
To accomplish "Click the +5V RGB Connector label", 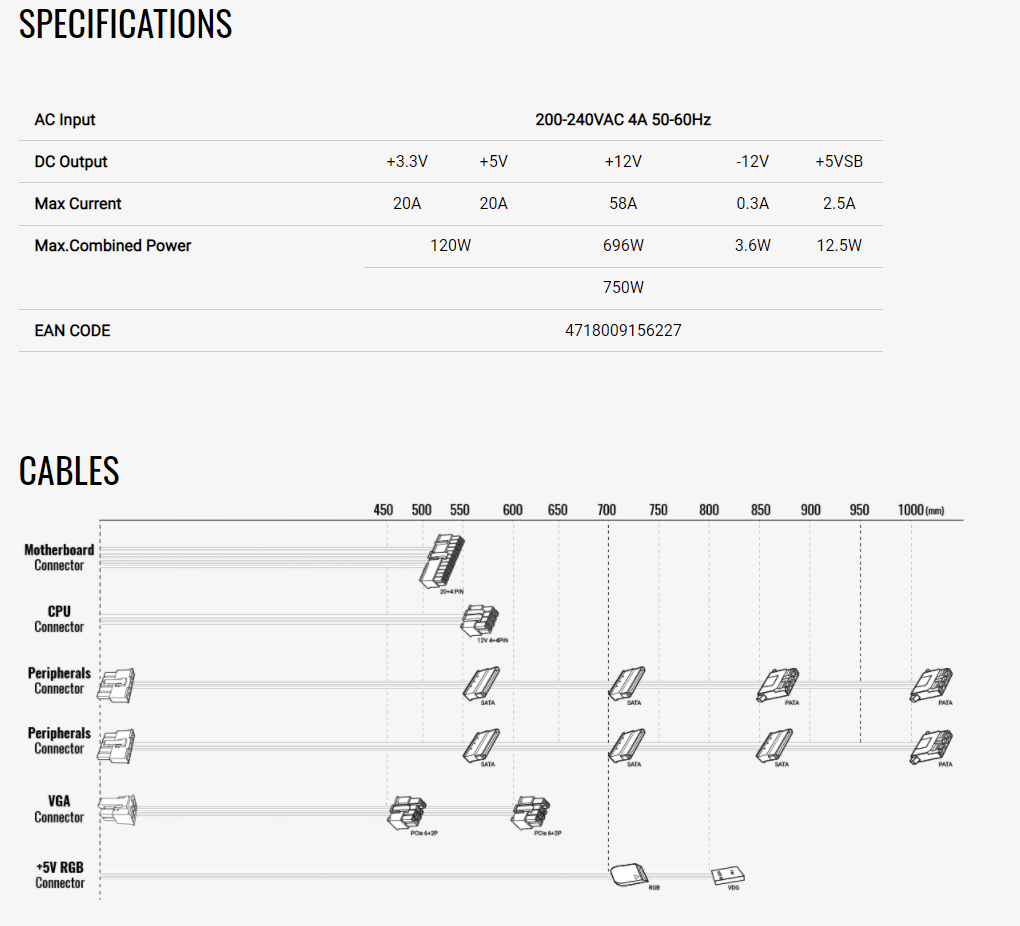I will (60, 875).
